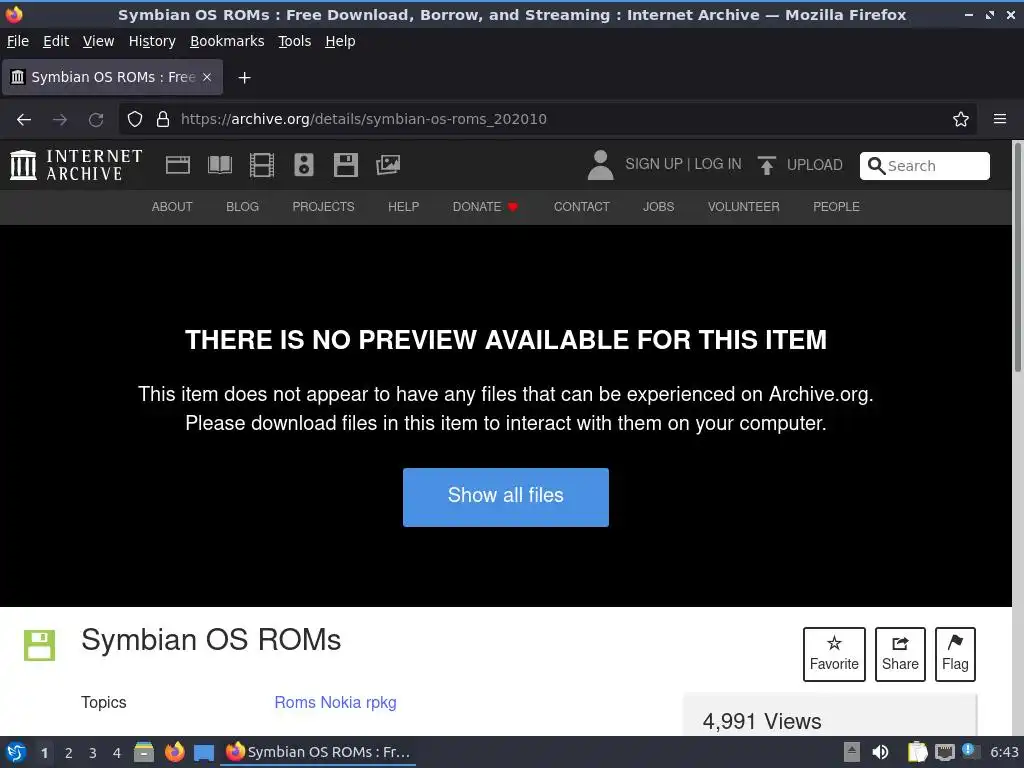Bookmark this page with star icon
Image resolution: width=1024 pixels, height=768 pixels.
pos(961,119)
